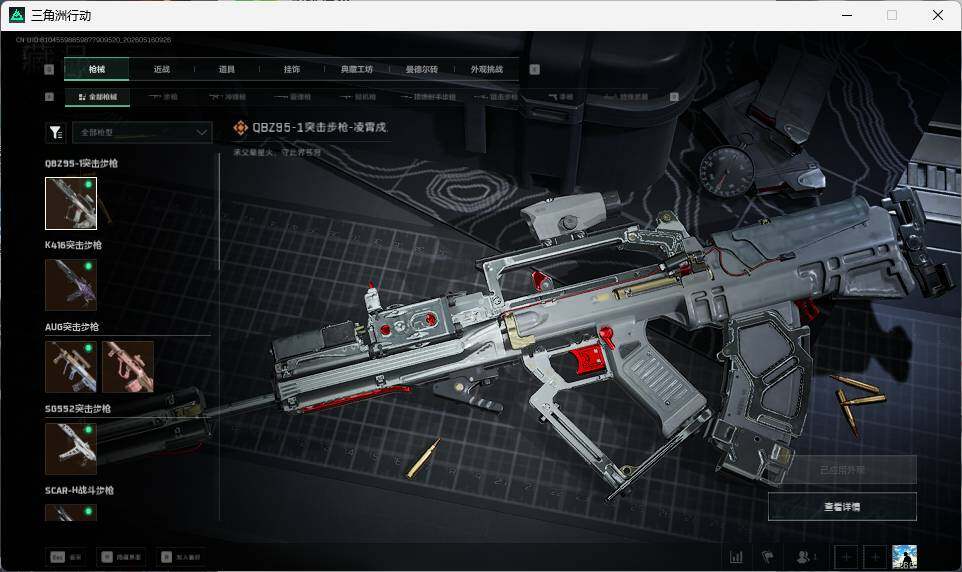962x572 pixels.
Task: Switch to the 外观挑战 tab
Action: click(487, 69)
